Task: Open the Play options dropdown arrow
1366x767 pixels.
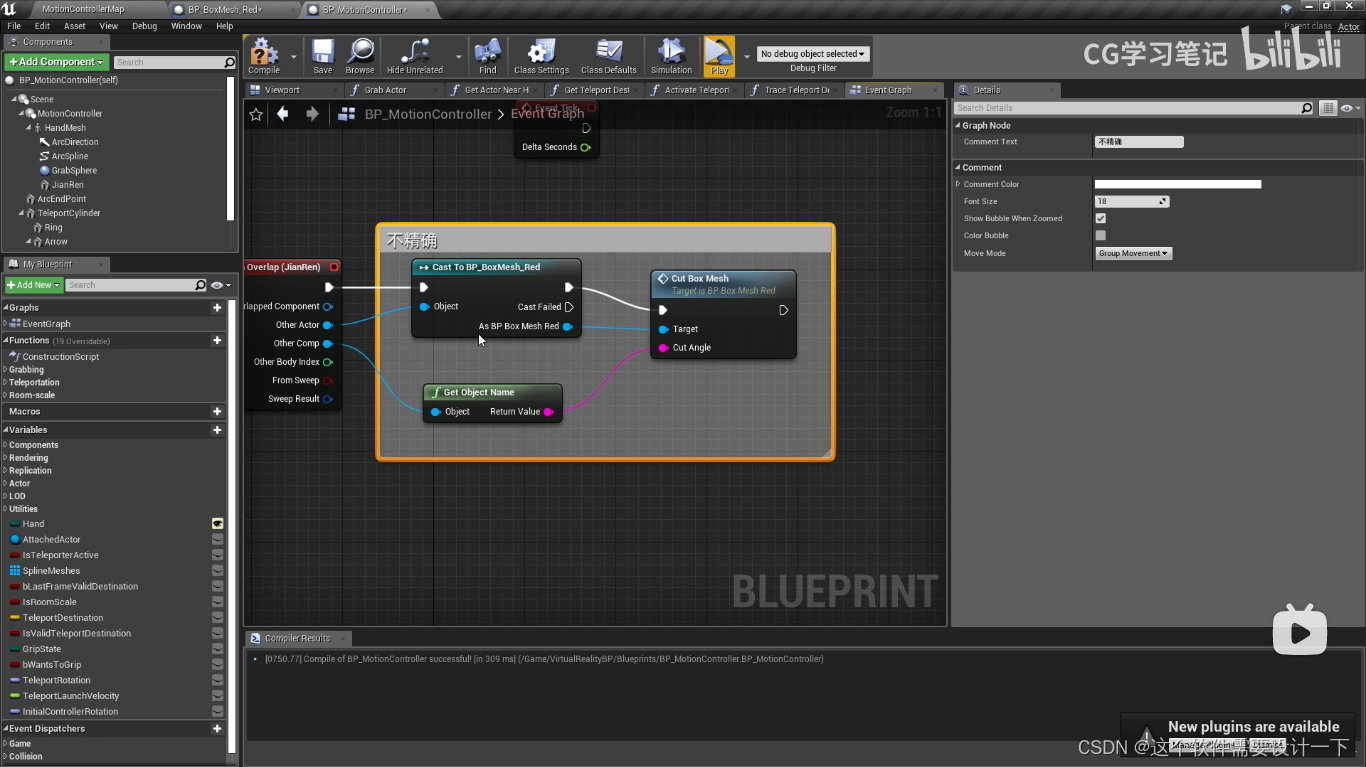Action: coord(746,57)
